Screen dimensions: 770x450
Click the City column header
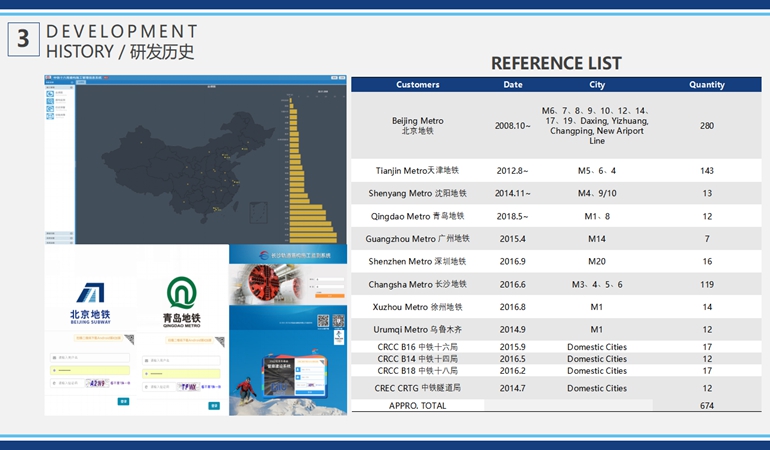(597, 84)
